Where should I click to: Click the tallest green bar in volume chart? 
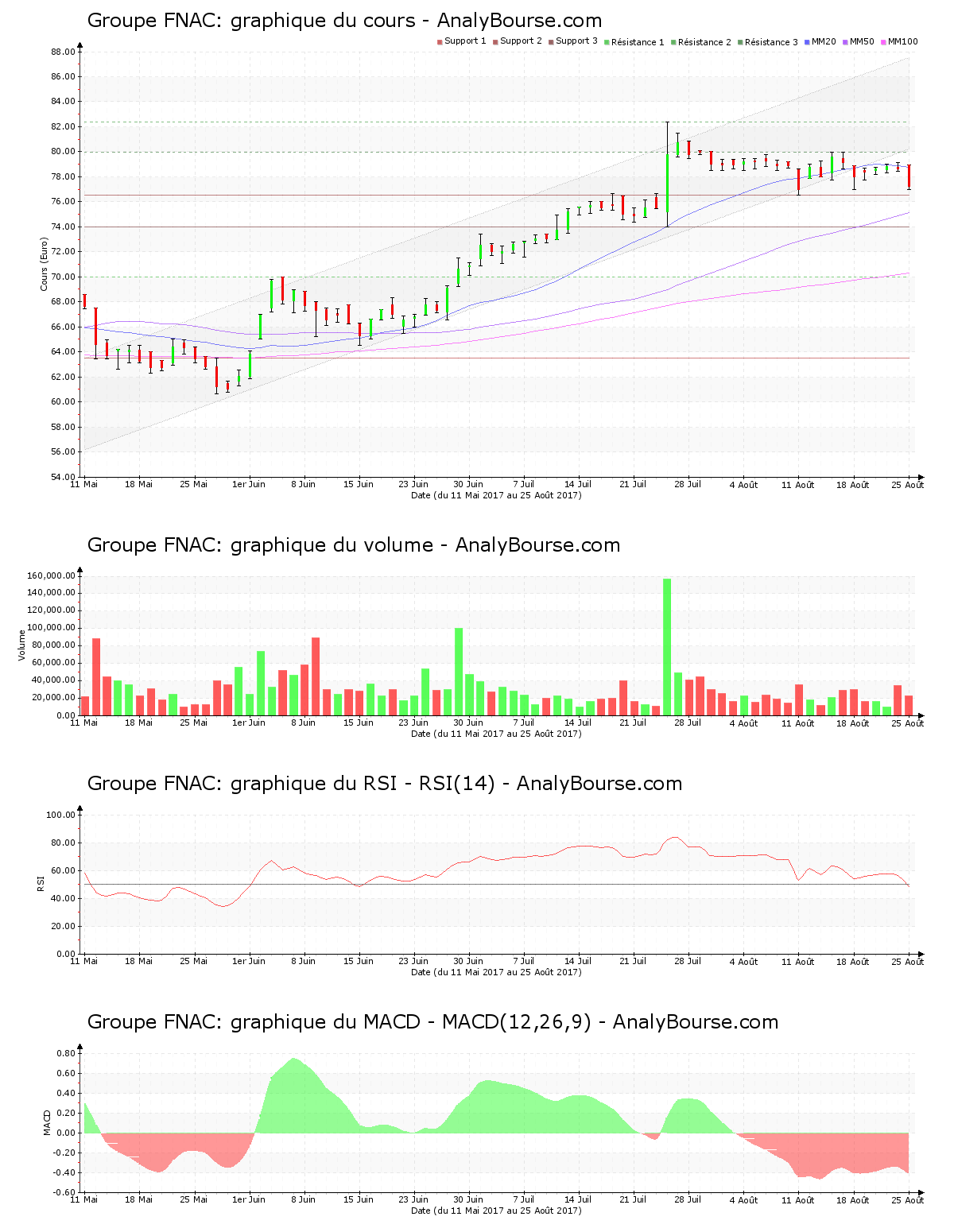click(667, 647)
